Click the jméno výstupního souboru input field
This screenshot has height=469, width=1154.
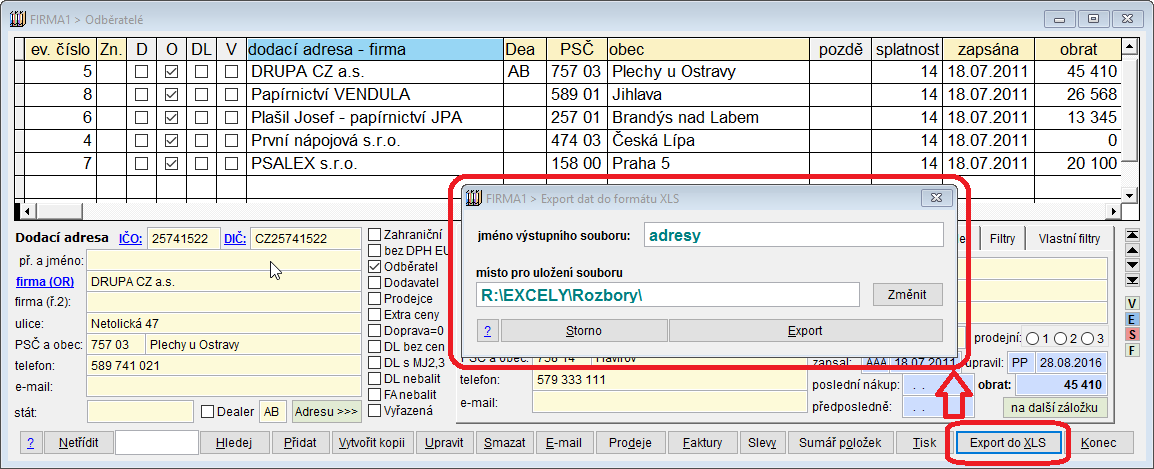click(793, 236)
